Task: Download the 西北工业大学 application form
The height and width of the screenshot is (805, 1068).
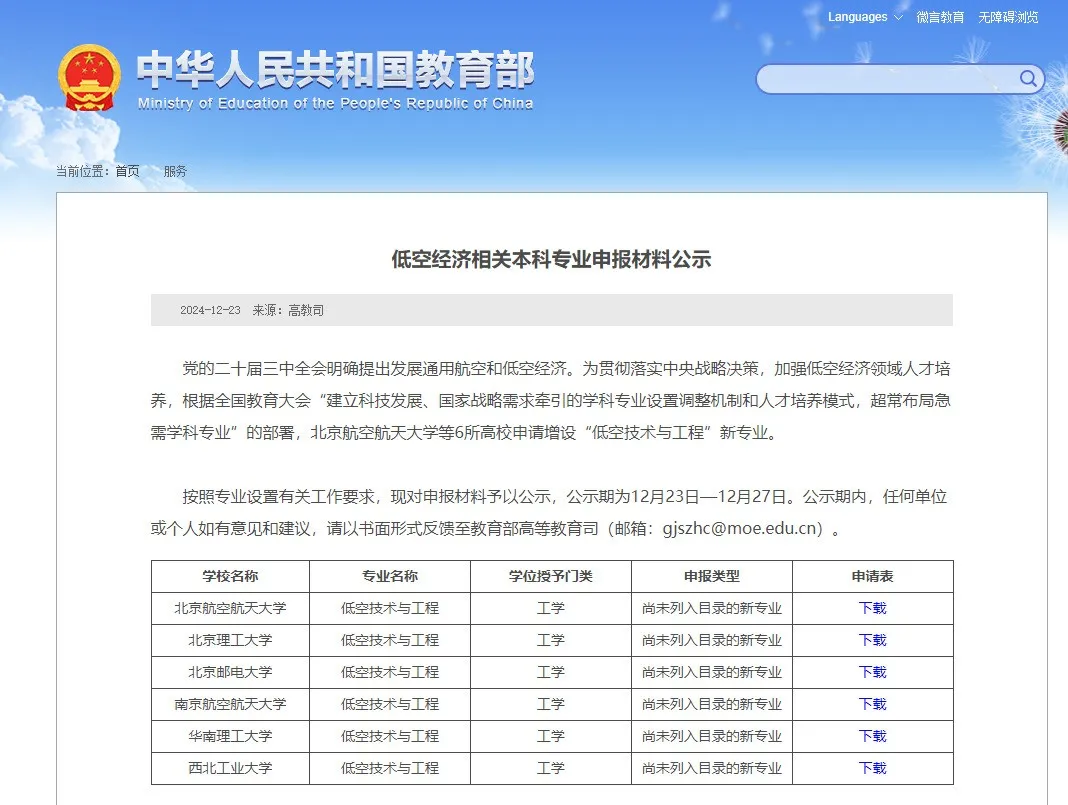Action: [x=872, y=768]
